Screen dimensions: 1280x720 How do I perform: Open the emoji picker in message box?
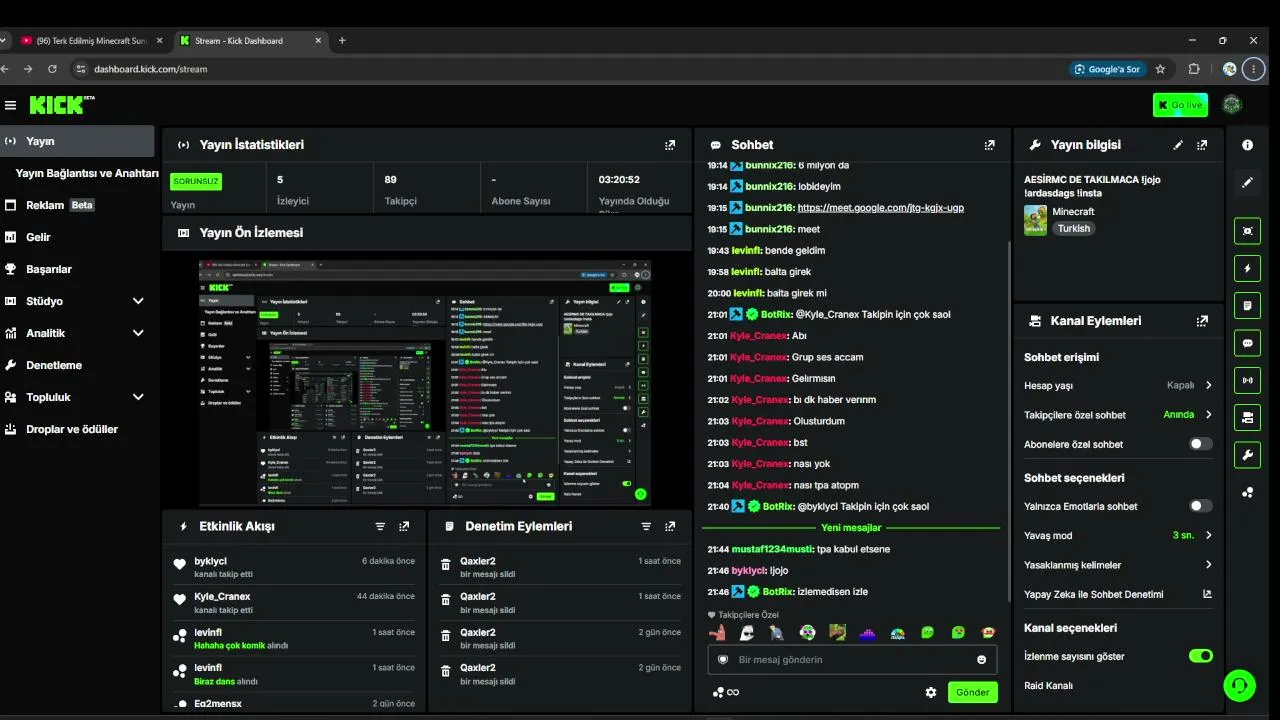(981, 660)
